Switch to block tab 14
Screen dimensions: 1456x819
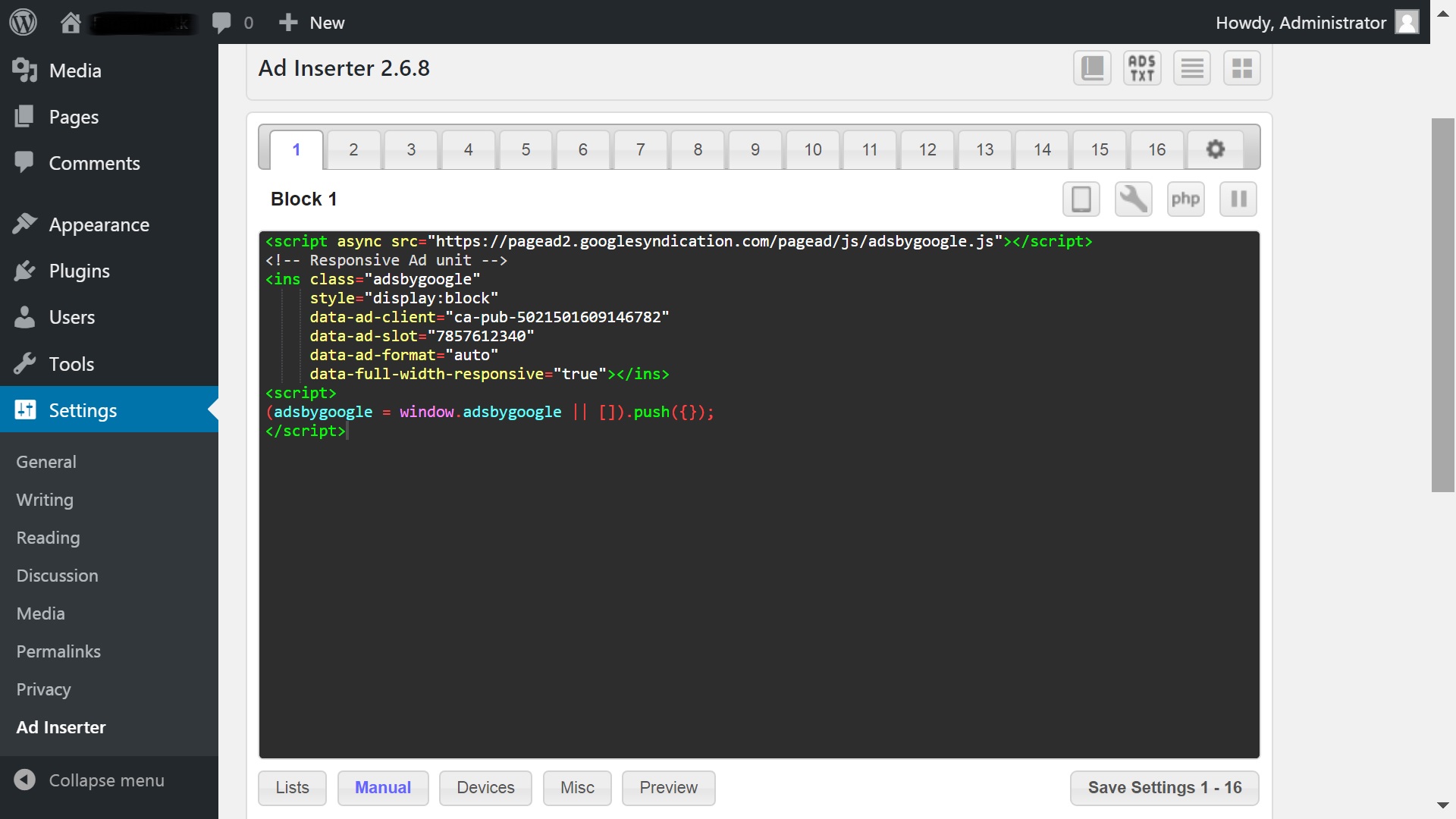[1043, 149]
